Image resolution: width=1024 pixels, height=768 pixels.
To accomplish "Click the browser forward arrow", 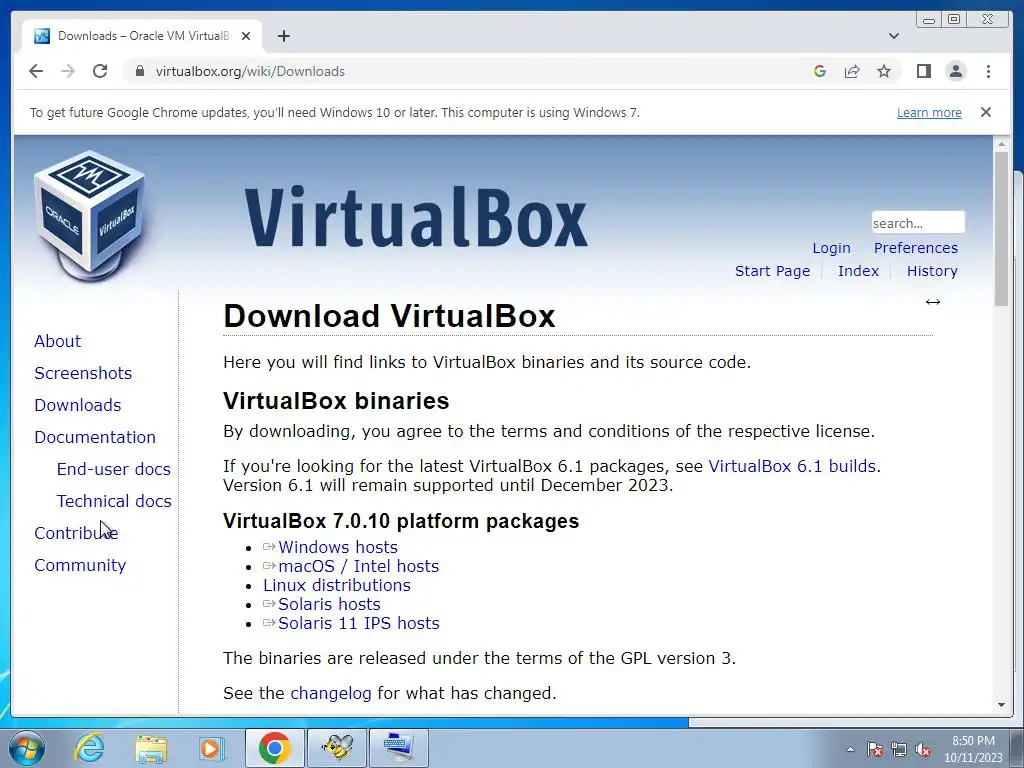I will pos(68,71).
